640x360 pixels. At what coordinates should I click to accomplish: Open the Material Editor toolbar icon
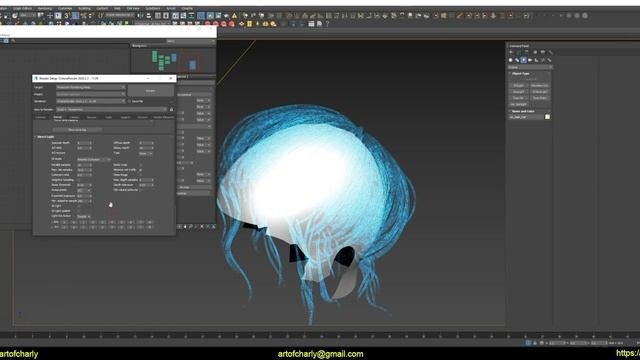[200, 16]
